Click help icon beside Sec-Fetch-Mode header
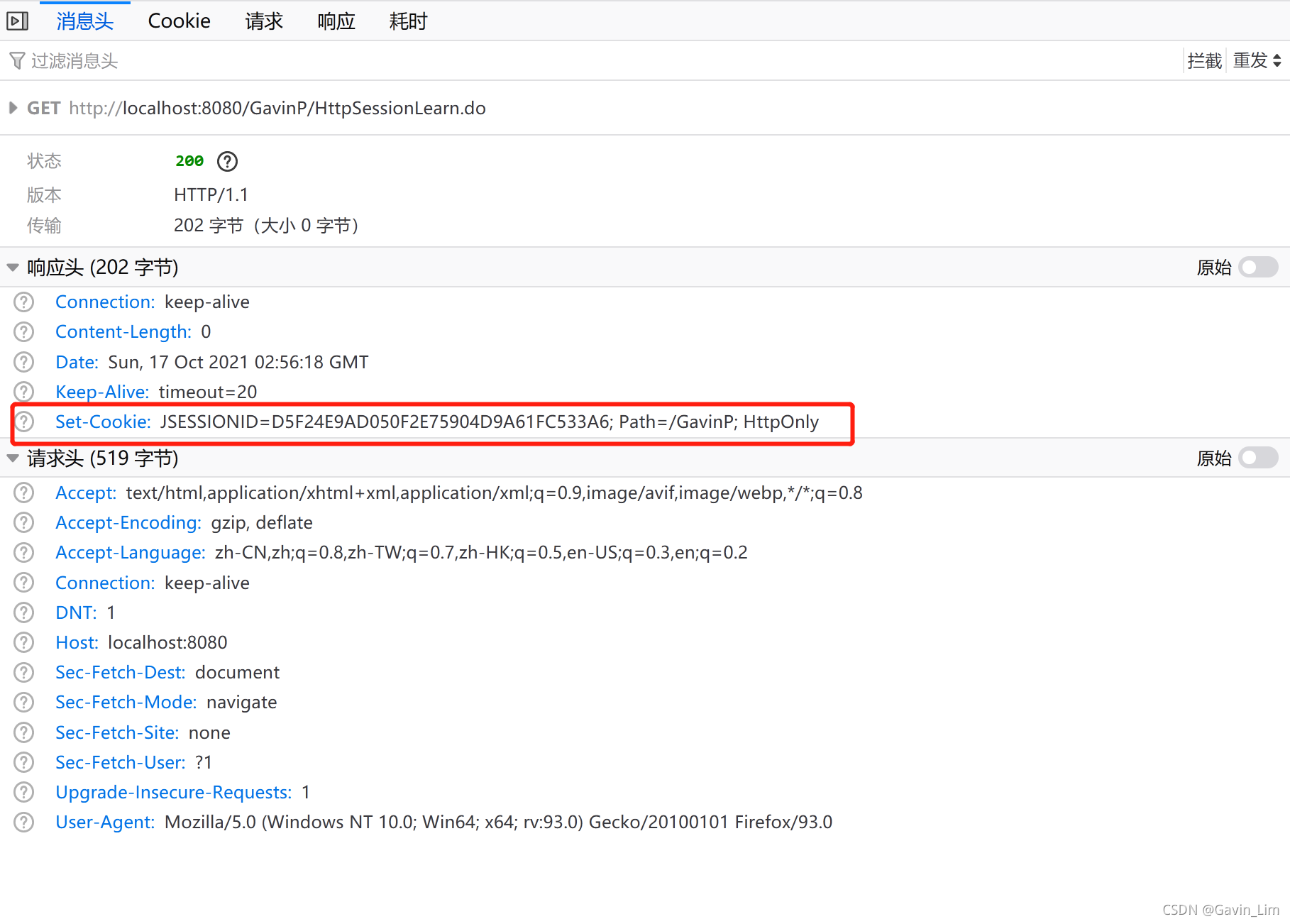The width and height of the screenshot is (1290, 924). [24, 703]
